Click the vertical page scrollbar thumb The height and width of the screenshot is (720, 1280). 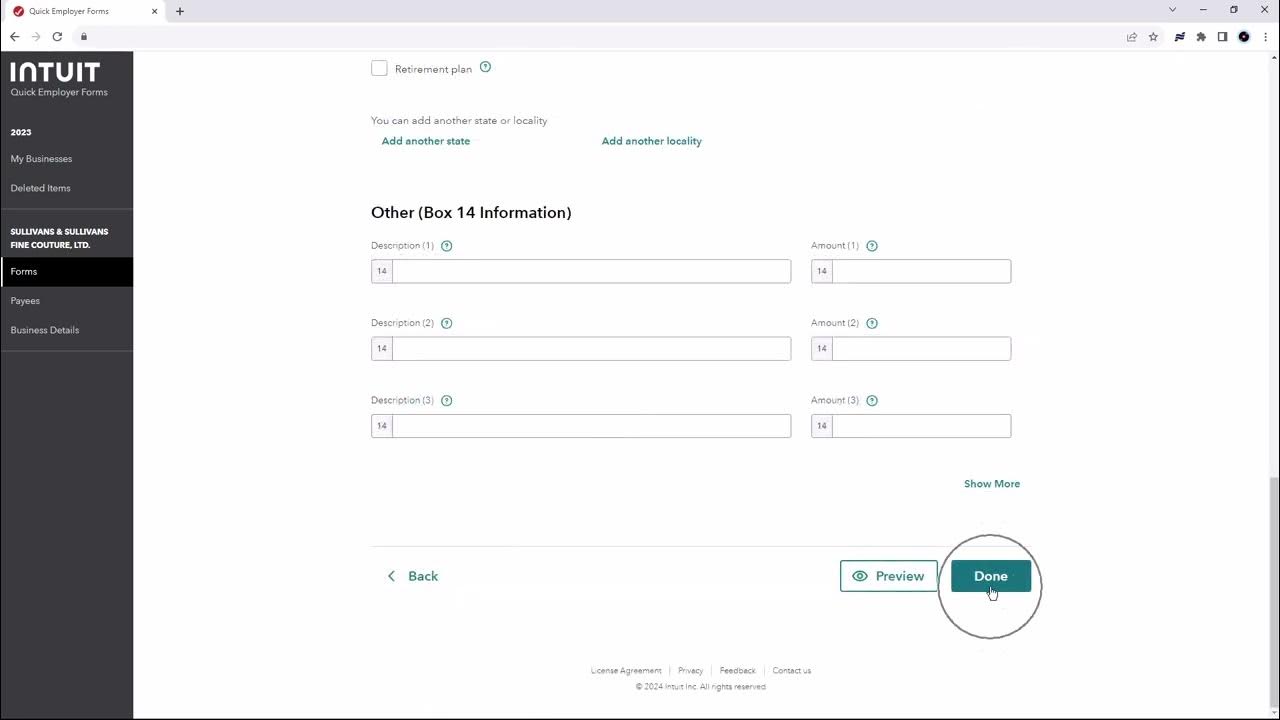pyautogui.click(x=1273, y=590)
